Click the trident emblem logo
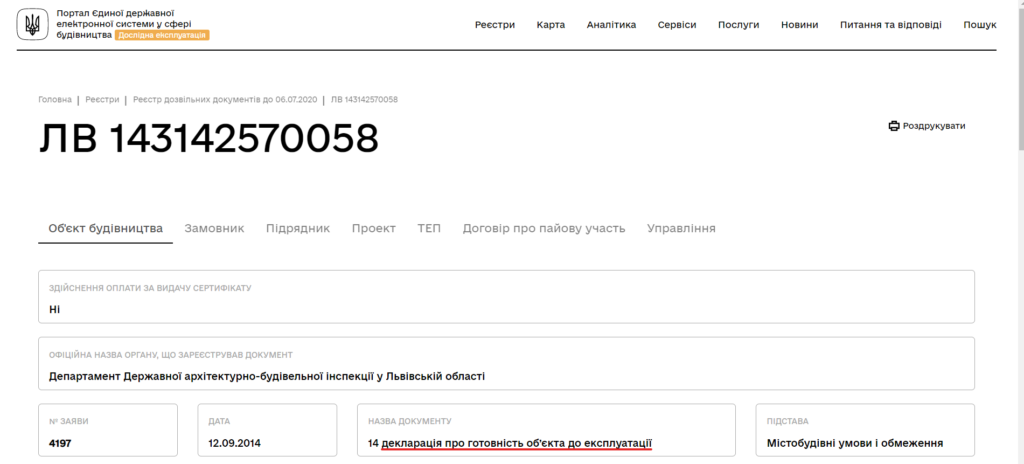The image size is (1024, 464). click(32, 25)
